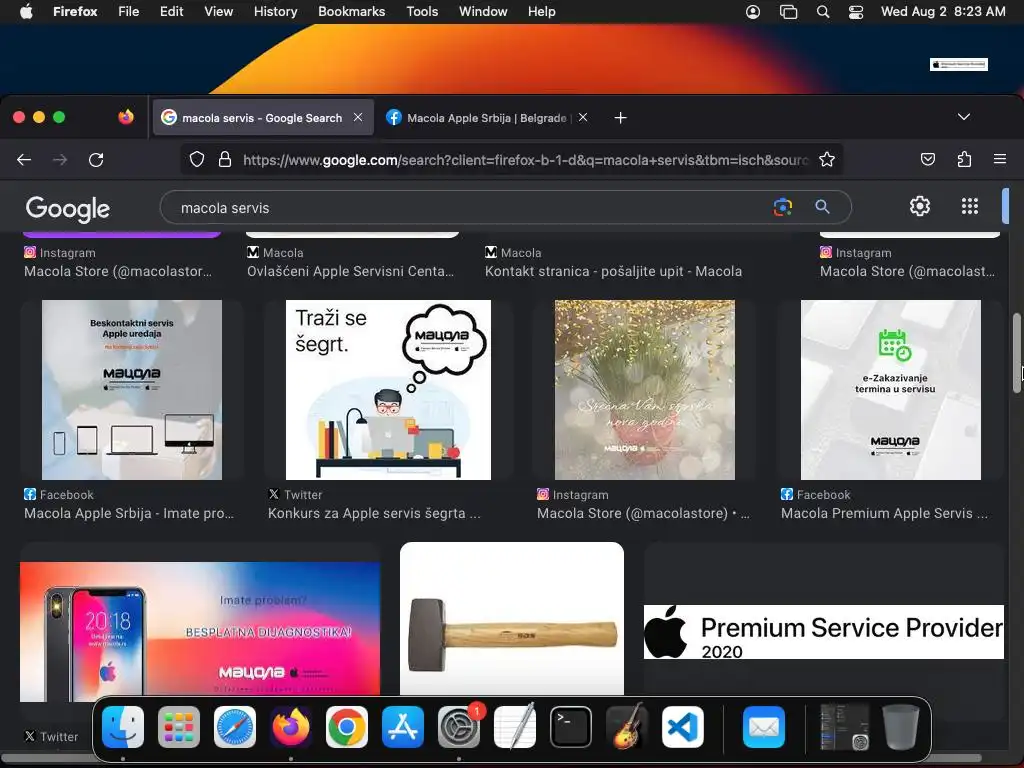Open the Traži se šegrt image
Screen dimensions: 1024x768
(x=389, y=390)
